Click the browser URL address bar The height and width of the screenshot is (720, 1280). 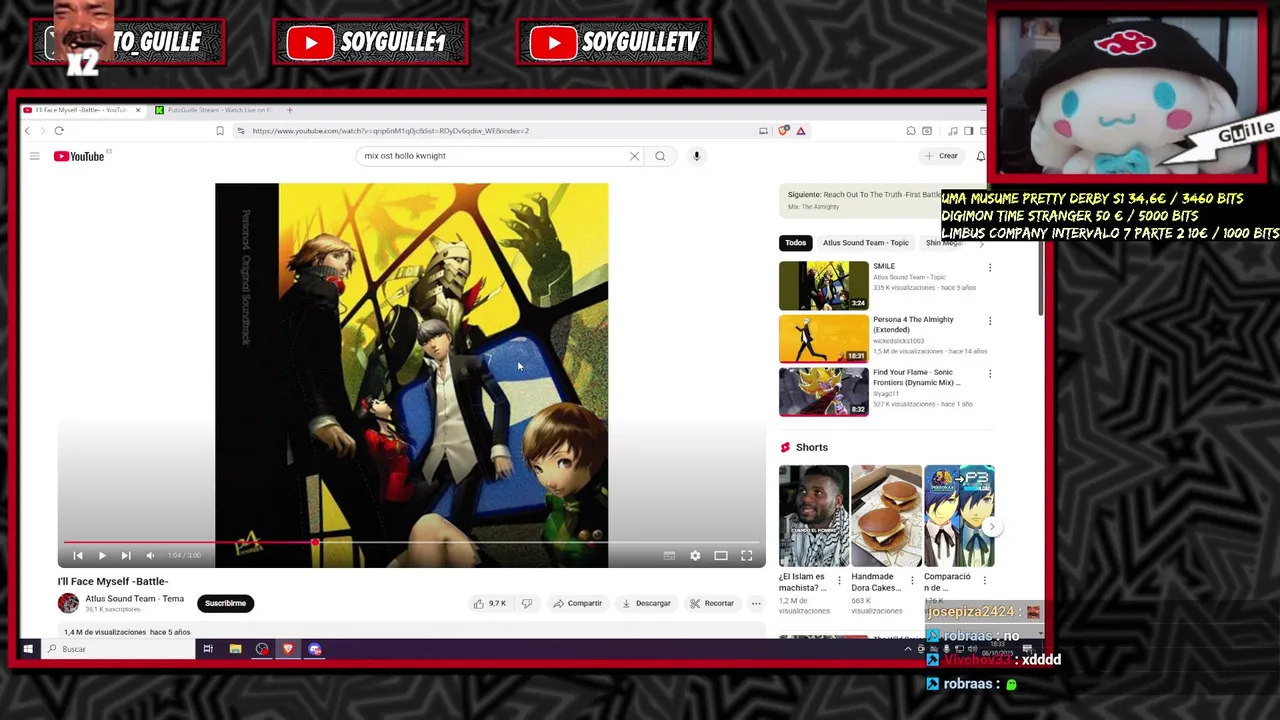(x=500, y=131)
